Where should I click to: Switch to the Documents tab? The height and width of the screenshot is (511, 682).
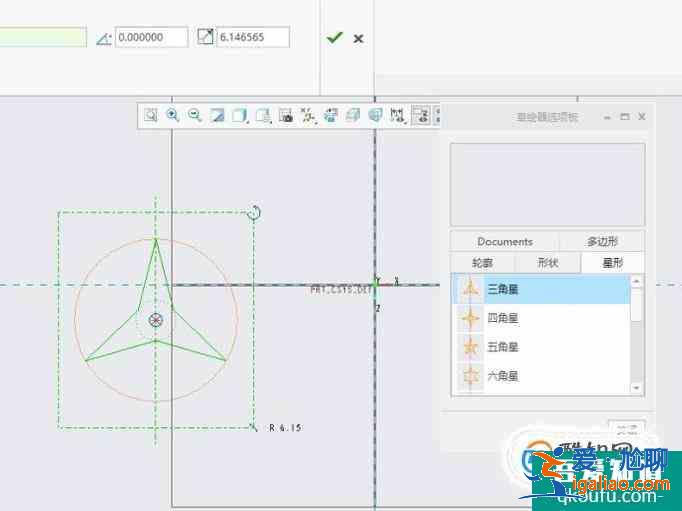point(505,241)
